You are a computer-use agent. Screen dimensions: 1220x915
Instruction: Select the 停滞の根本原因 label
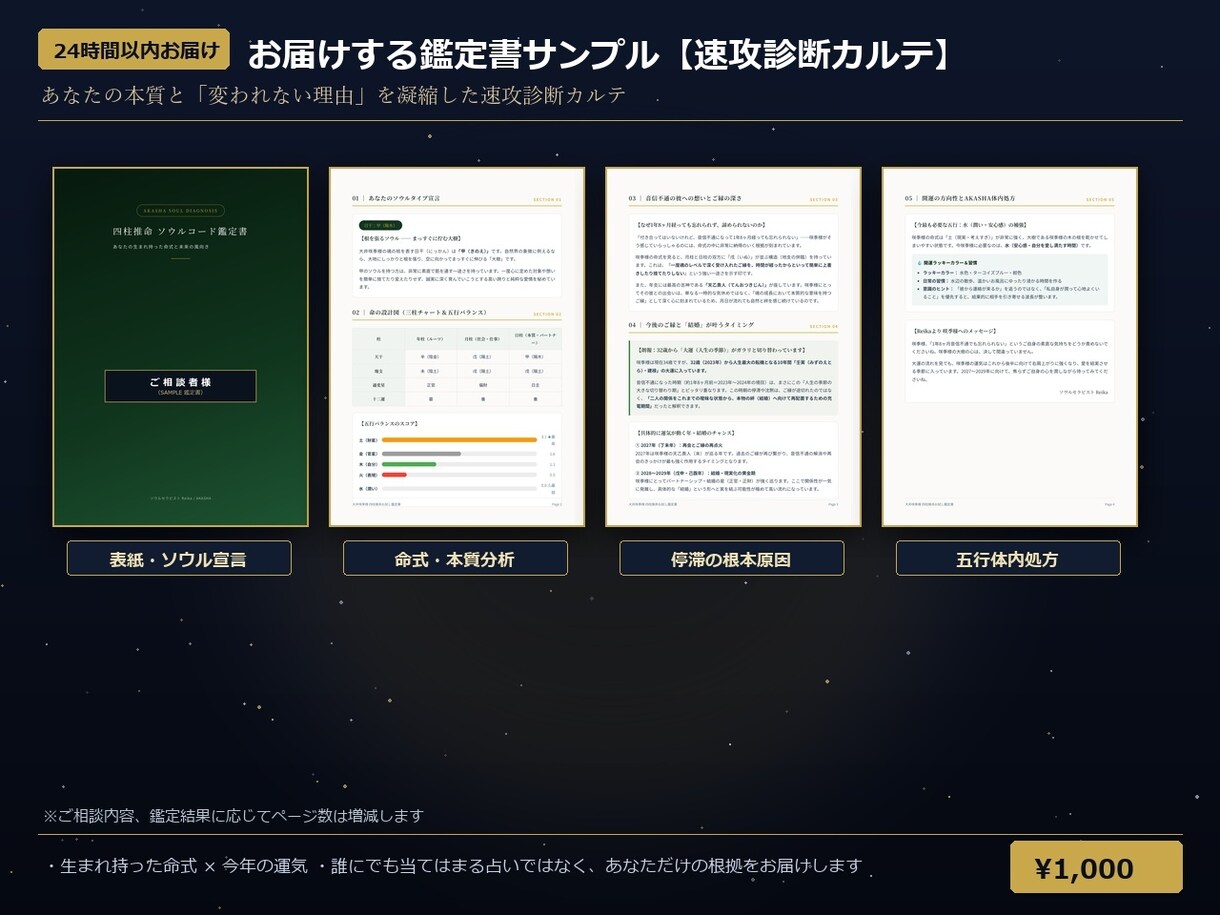click(x=732, y=558)
